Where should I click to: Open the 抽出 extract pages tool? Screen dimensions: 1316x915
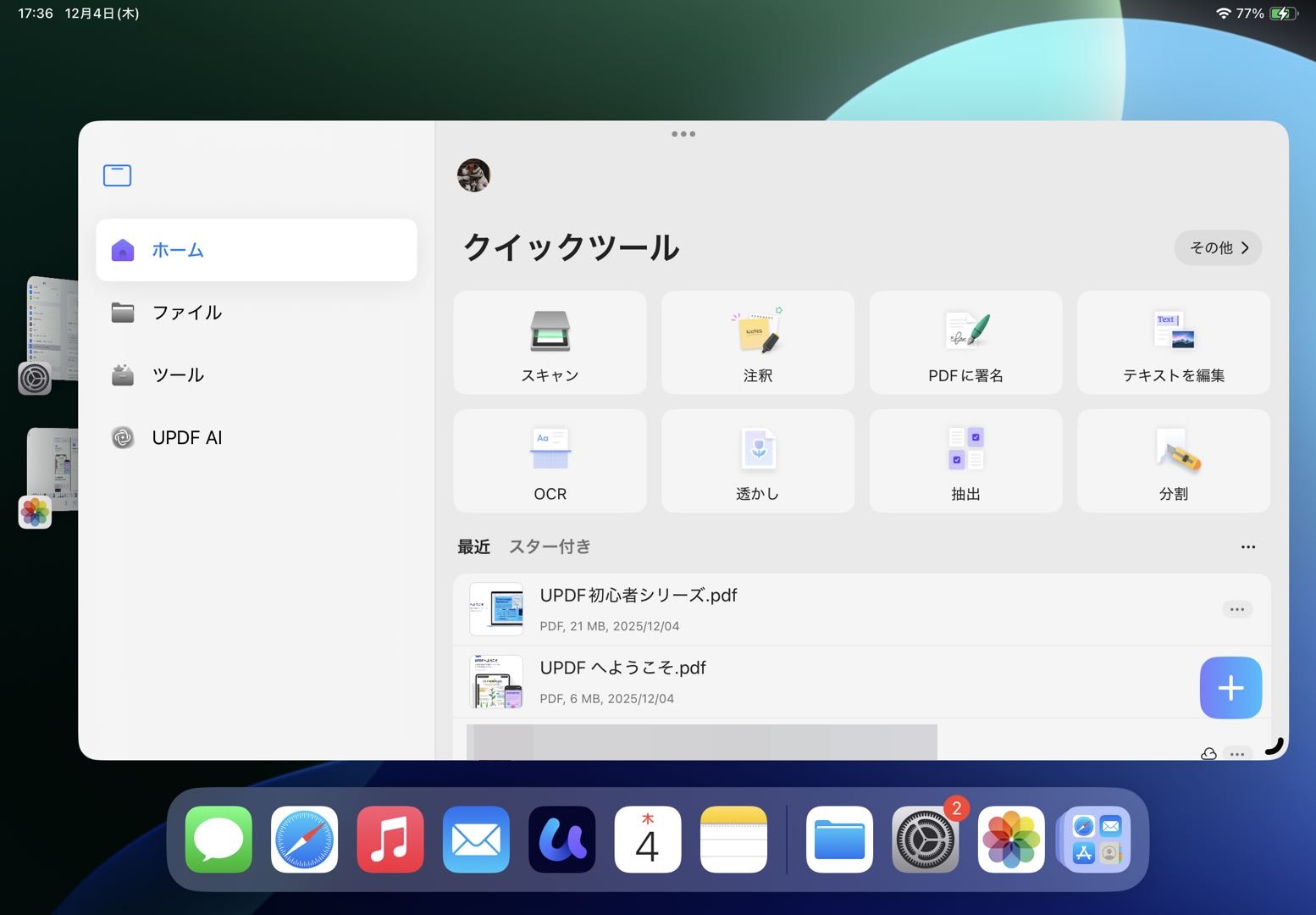(x=965, y=461)
